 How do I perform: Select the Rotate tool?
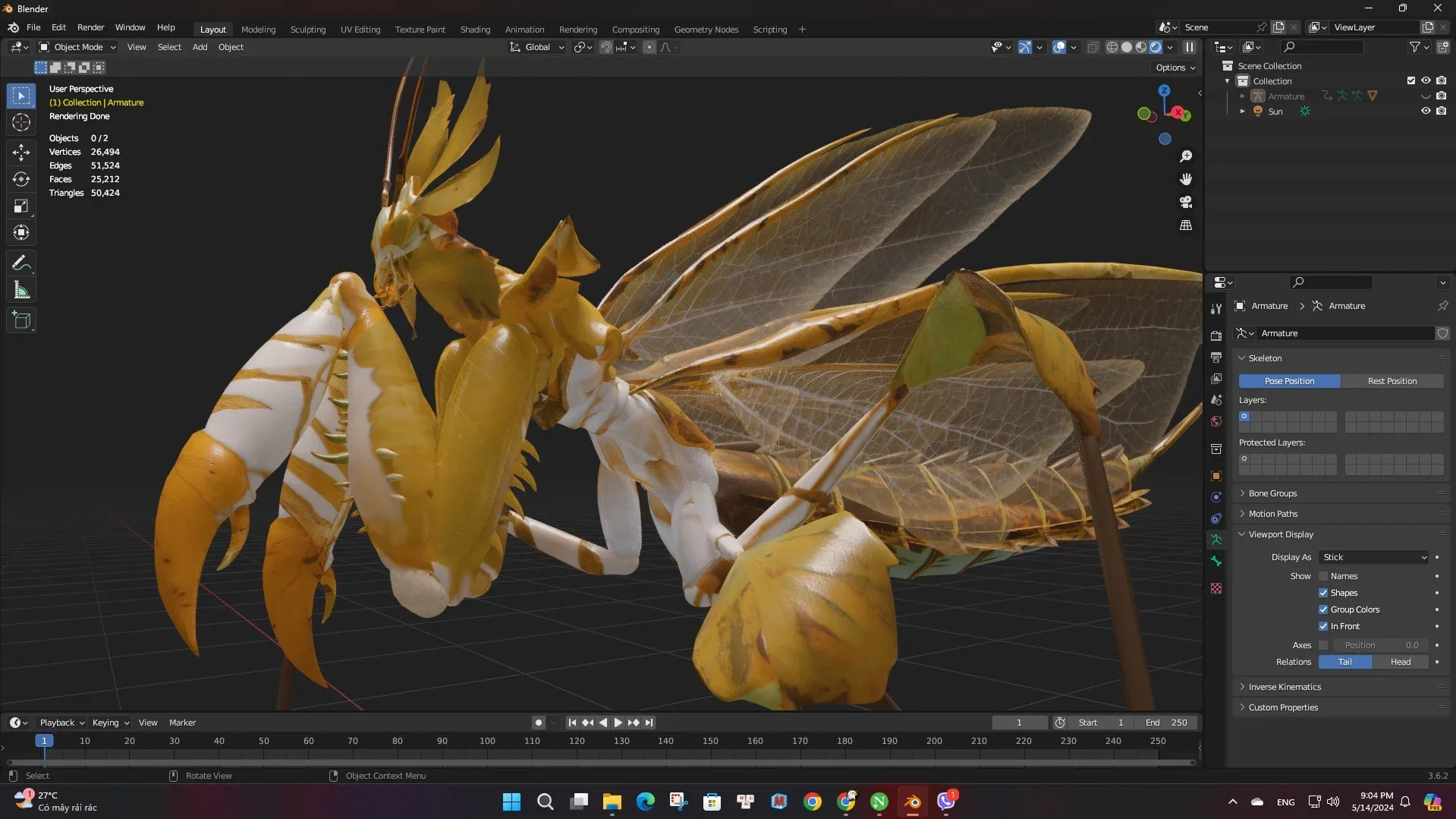pyautogui.click(x=21, y=179)
